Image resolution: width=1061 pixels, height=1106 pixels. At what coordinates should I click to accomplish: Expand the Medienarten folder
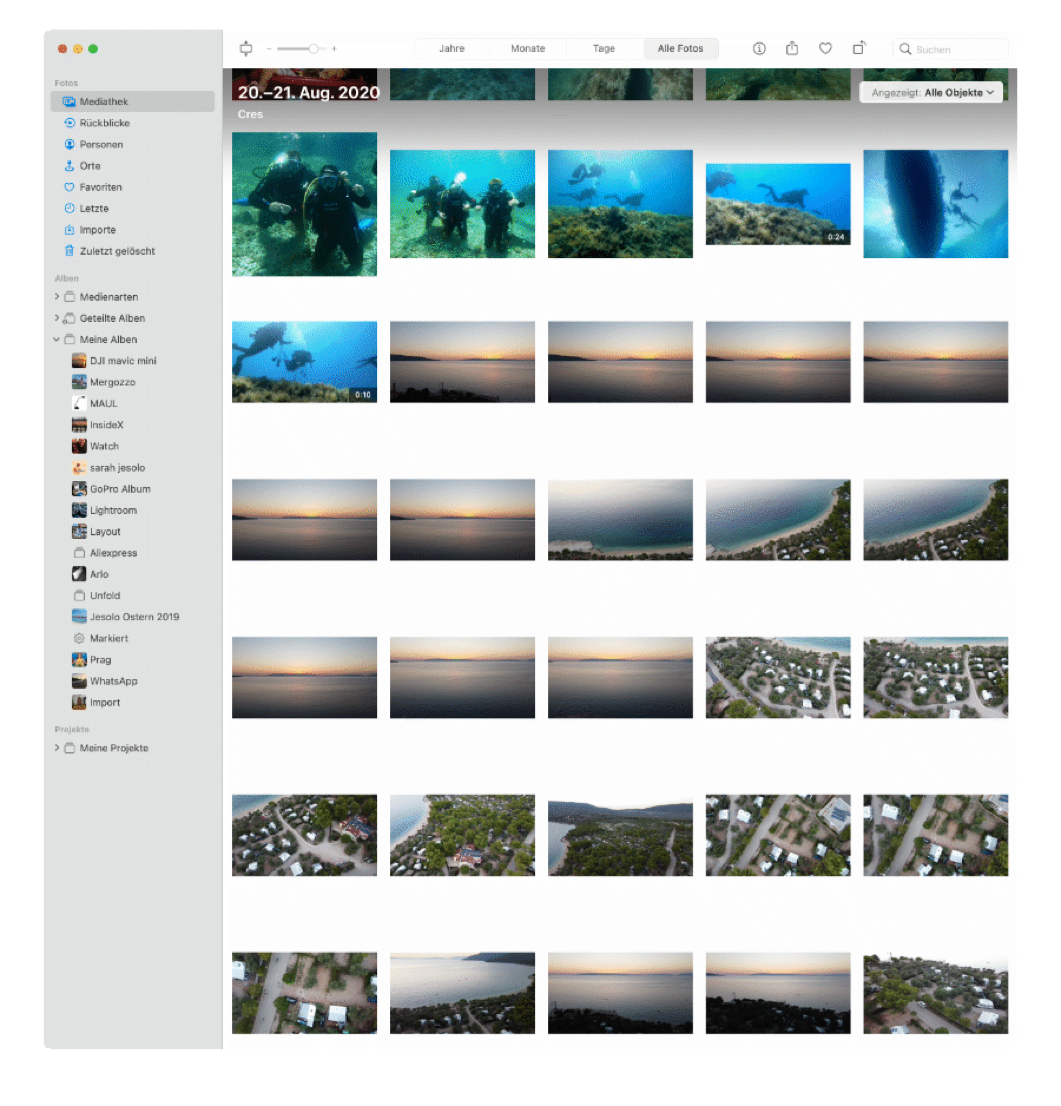click(57, 297)
